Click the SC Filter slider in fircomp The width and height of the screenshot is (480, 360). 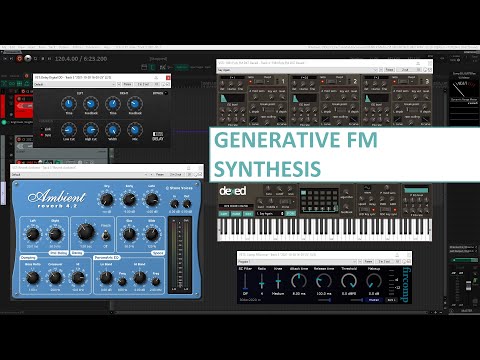point(245,281)
